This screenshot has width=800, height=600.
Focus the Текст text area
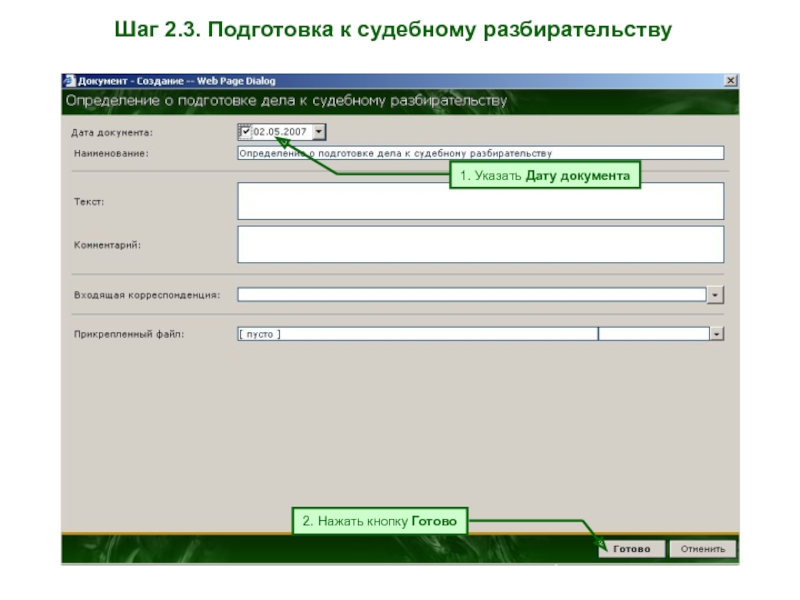pyautogui.click(x=480, y=201)
